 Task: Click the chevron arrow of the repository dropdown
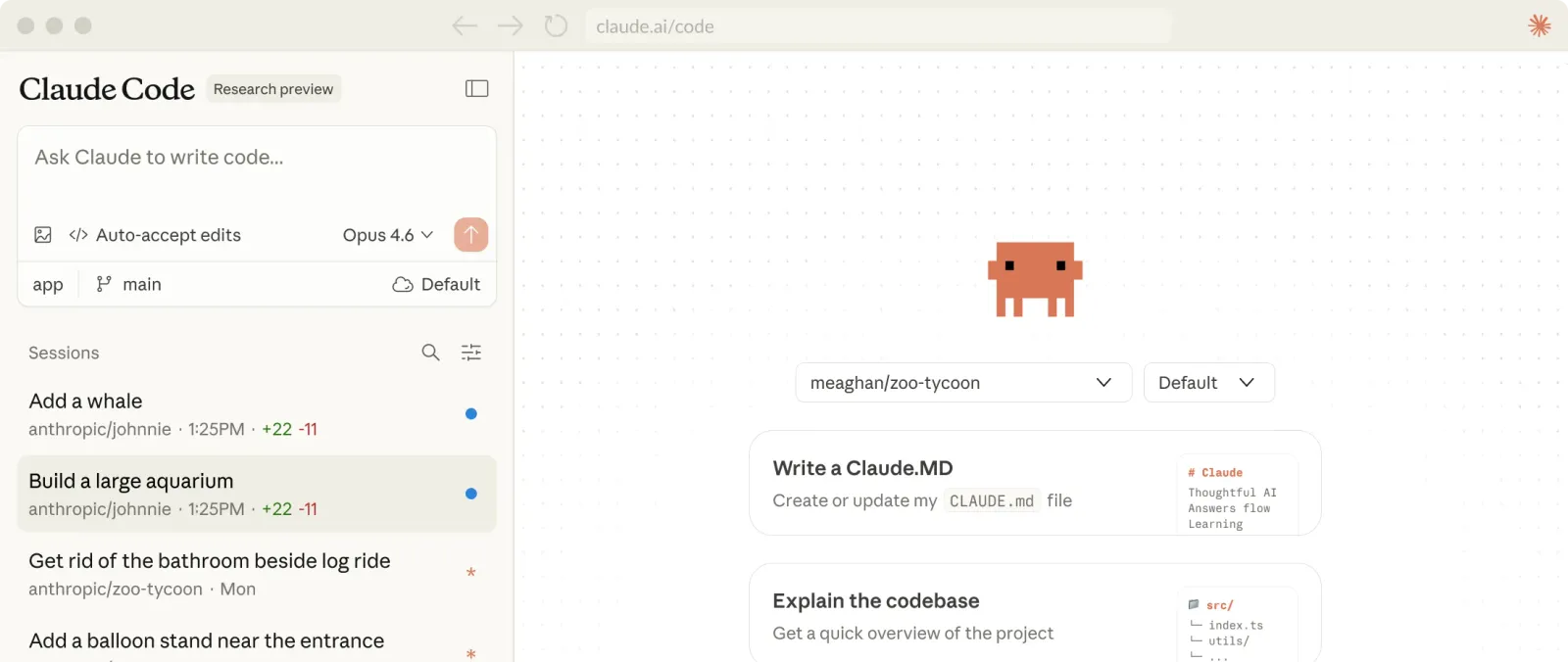coord(1103,383)
